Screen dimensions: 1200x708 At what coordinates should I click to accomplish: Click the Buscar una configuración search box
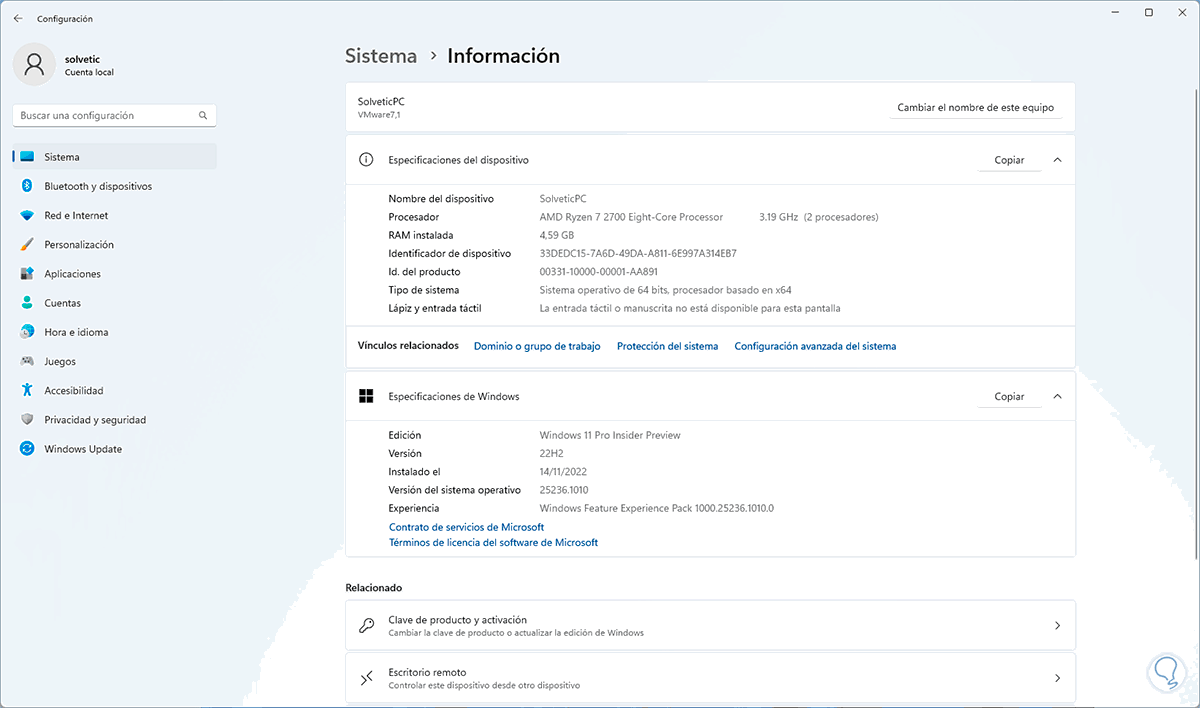(x=106, y=116)
